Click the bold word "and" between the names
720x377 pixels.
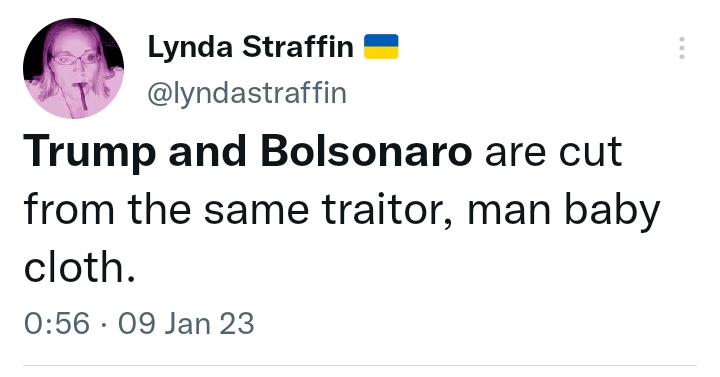click(208, 152)
